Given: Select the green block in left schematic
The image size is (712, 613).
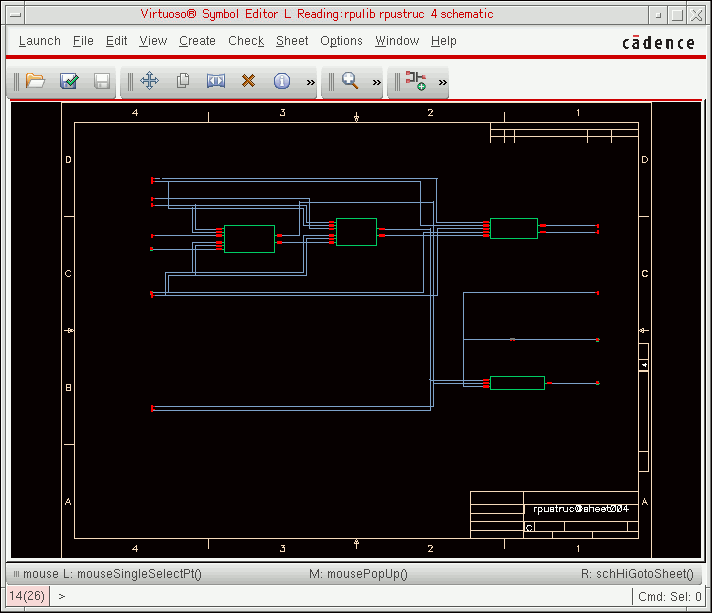Looking at the screenshot, I should (x=249, y=239).
